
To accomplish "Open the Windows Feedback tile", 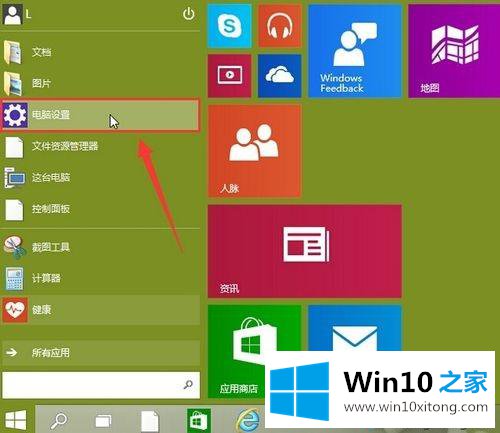I will point(355,51).
